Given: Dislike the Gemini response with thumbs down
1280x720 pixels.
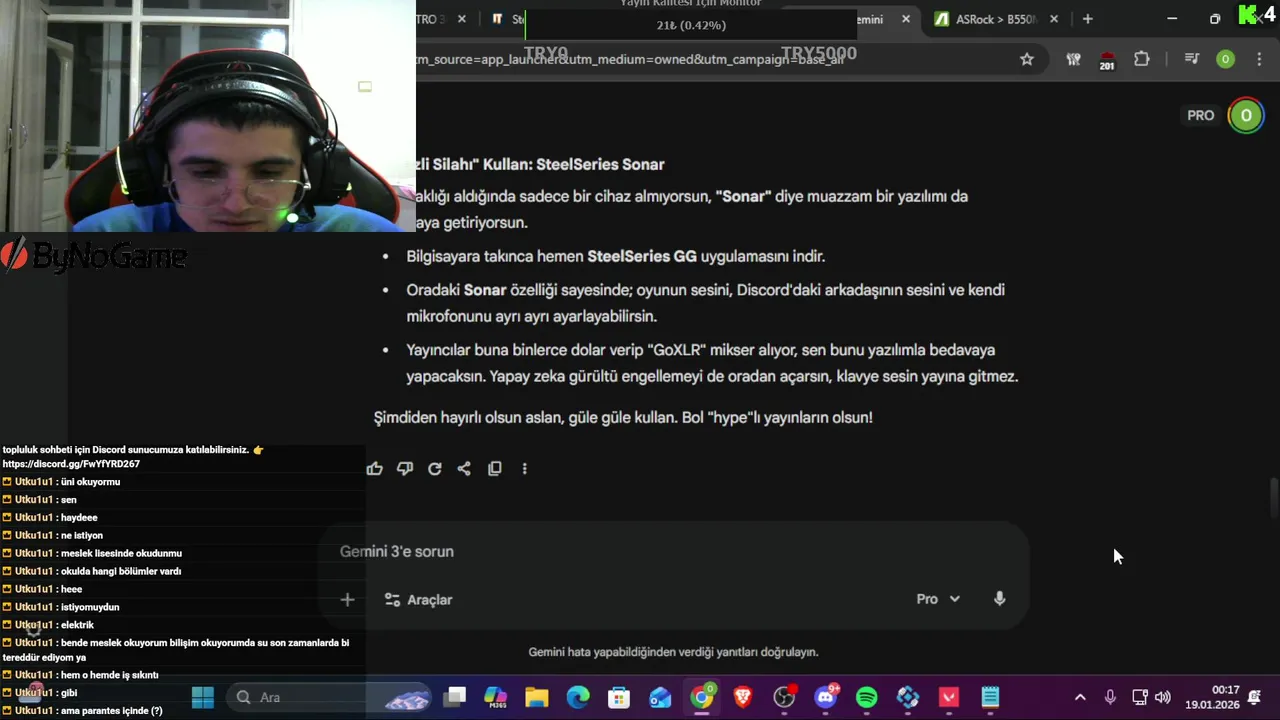Looking at the screenshot, I should (x=405, y=468).
